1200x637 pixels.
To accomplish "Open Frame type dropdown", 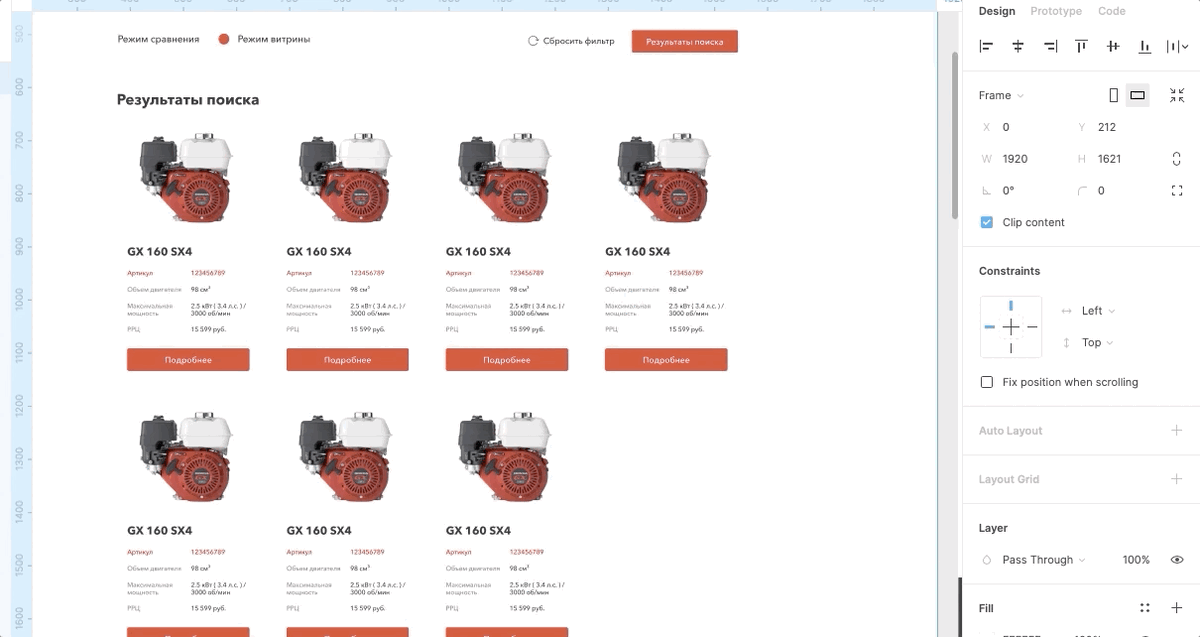I will click(x=1001, y=95).
